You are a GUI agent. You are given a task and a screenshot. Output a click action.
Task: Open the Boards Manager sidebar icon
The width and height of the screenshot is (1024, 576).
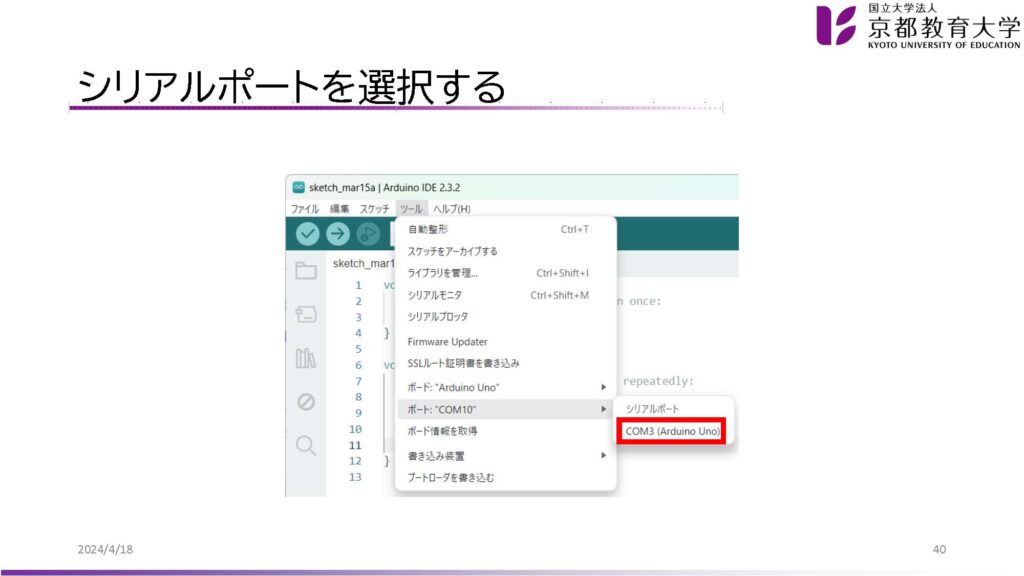pos(306,314)
